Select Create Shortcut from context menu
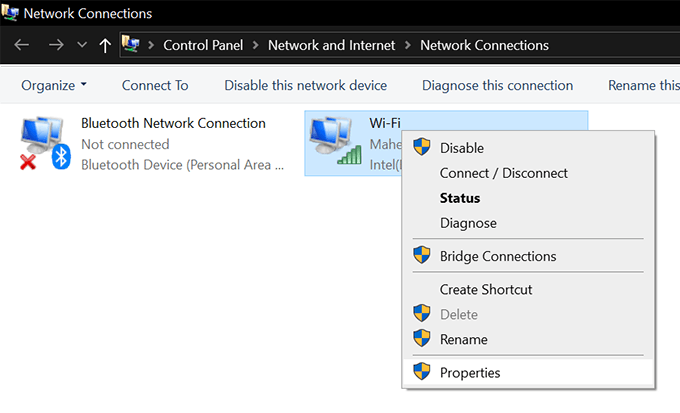This screenshot has height=413, width=680. click(486, 289)
